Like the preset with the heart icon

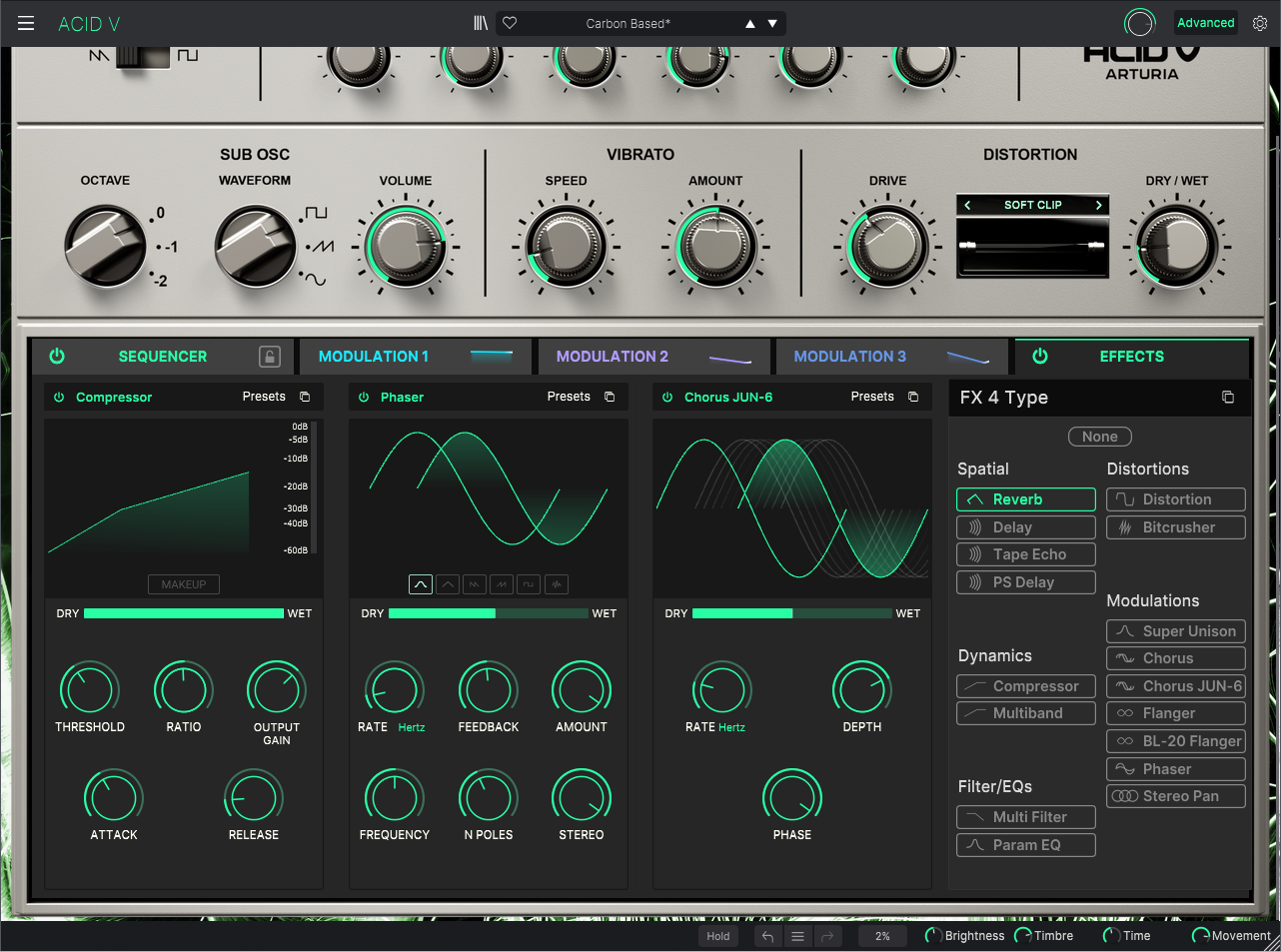(510, 23)
